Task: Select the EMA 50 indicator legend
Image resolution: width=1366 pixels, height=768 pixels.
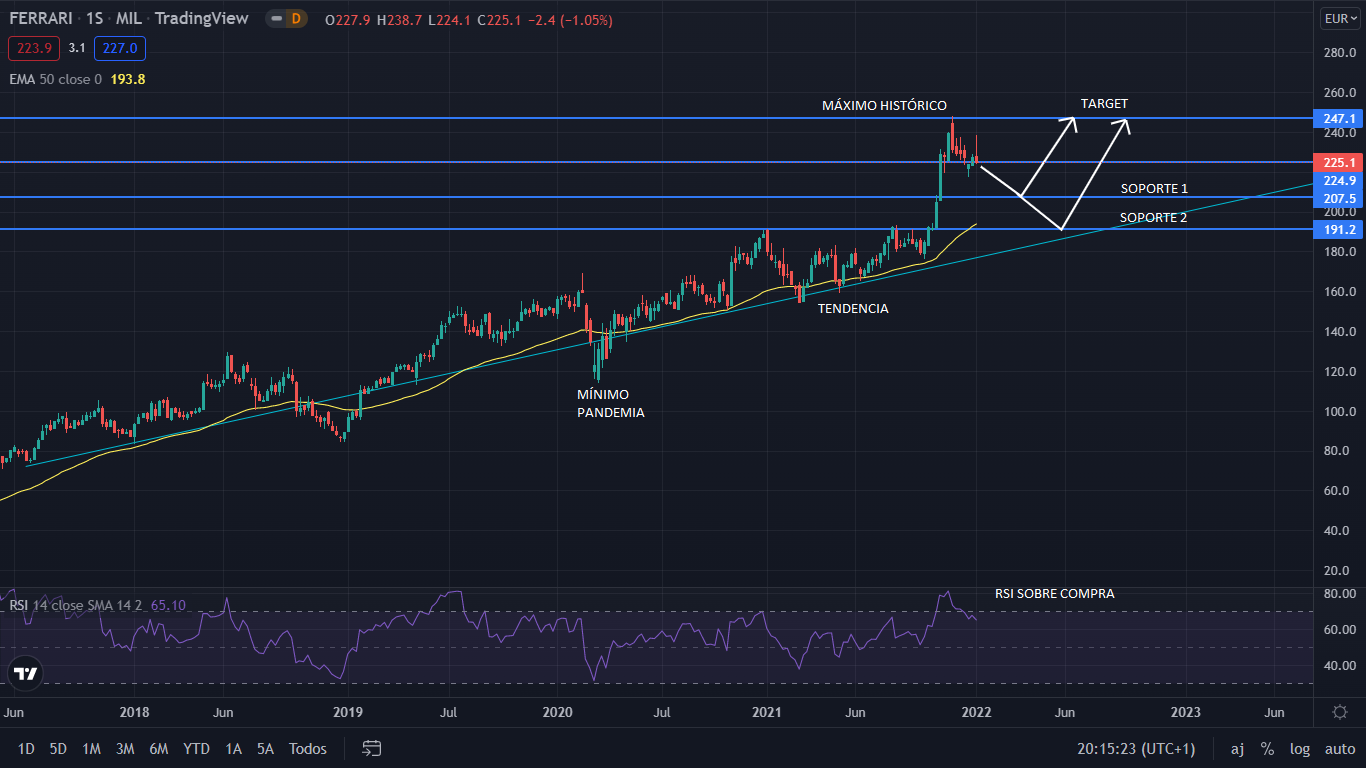Action: coord(55,79)
